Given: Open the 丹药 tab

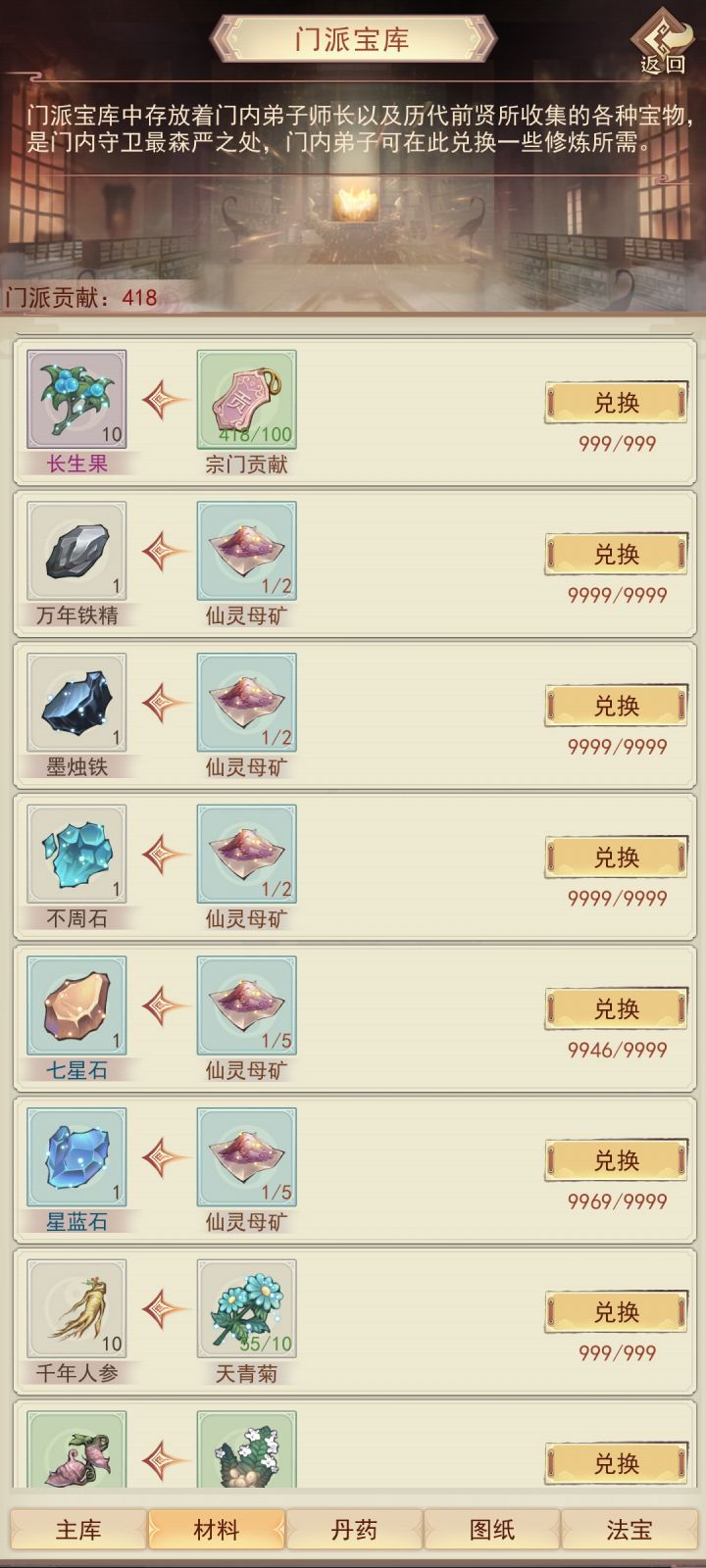Looking at the screenshot, I should tap(354, 1530).
